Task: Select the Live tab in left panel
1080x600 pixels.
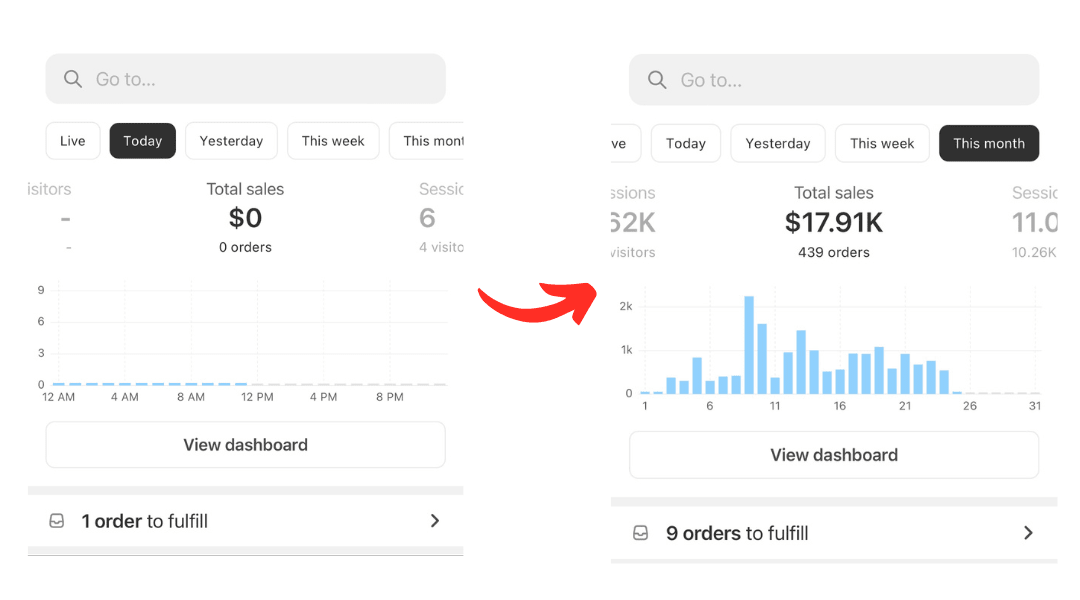Action: point(73,141)
